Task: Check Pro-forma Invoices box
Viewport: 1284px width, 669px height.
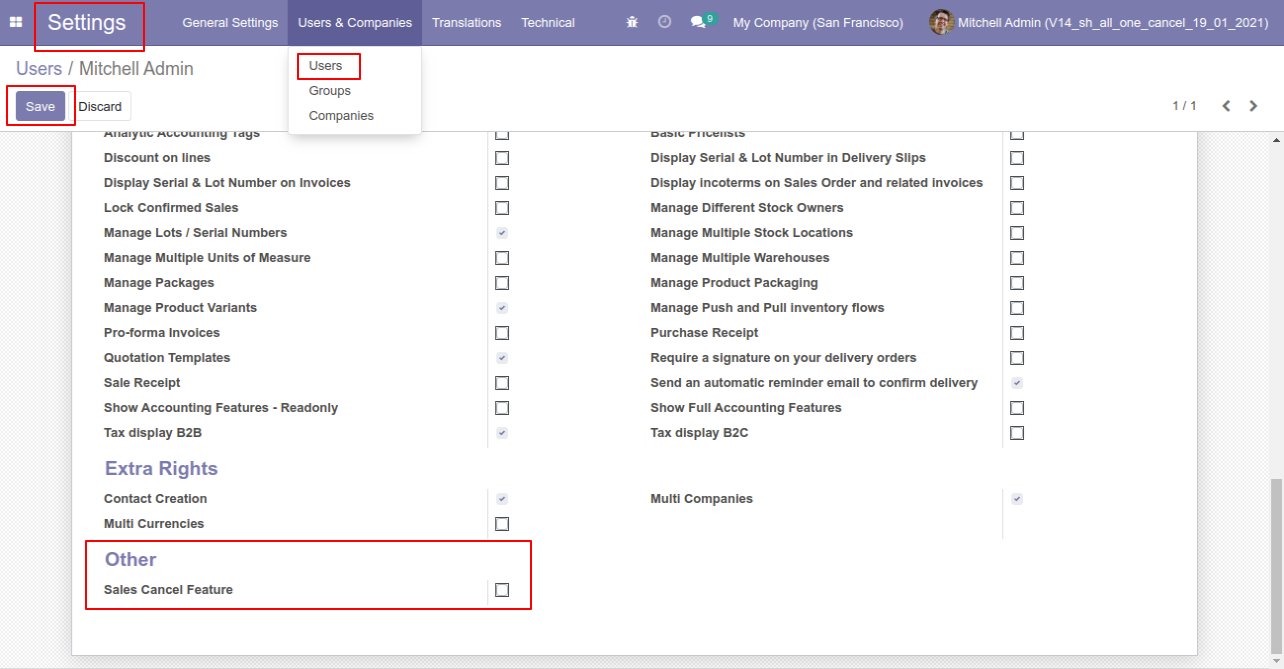Action: pyautogui.click(x=502, y=333)
